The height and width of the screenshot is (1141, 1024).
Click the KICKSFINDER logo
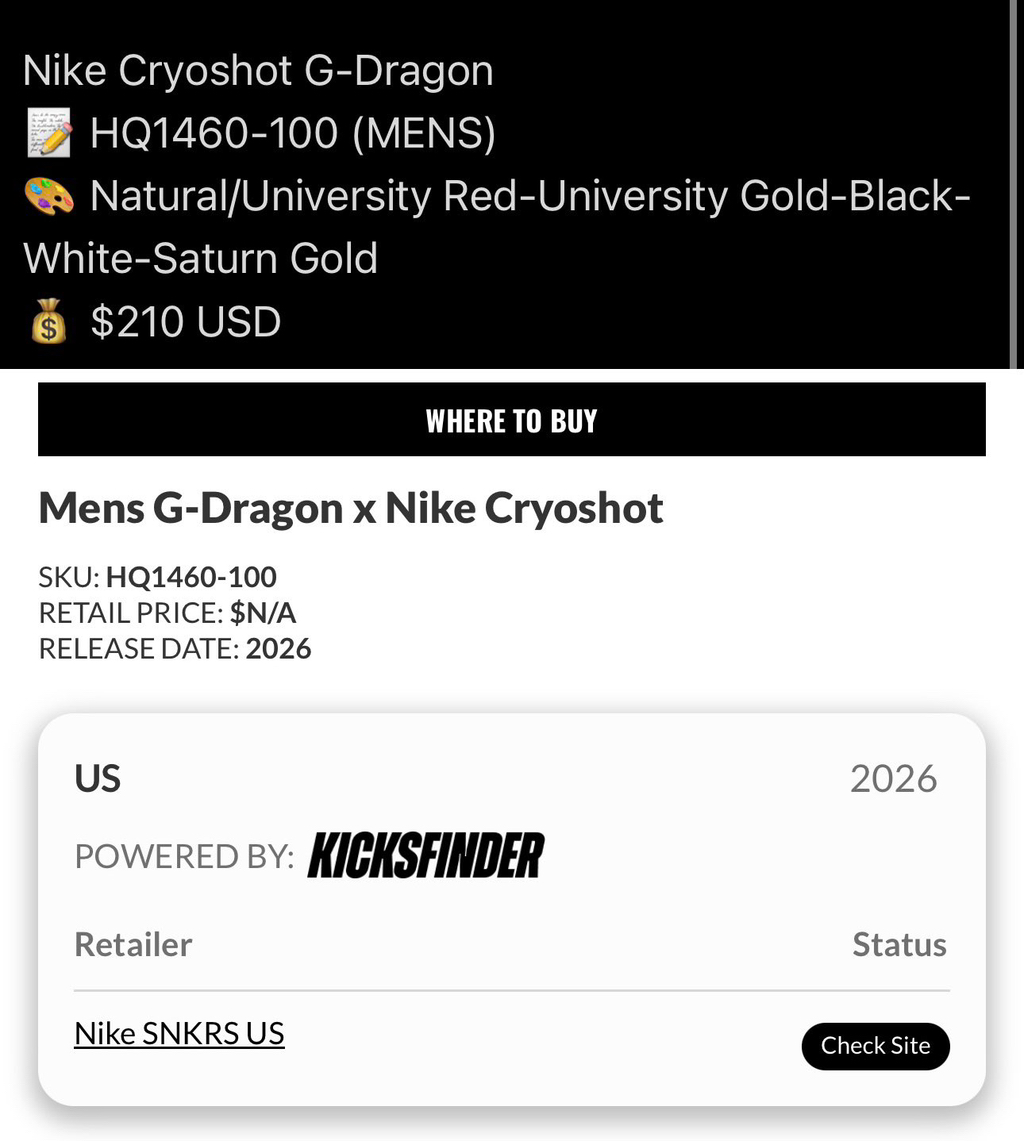pos(426,855)
